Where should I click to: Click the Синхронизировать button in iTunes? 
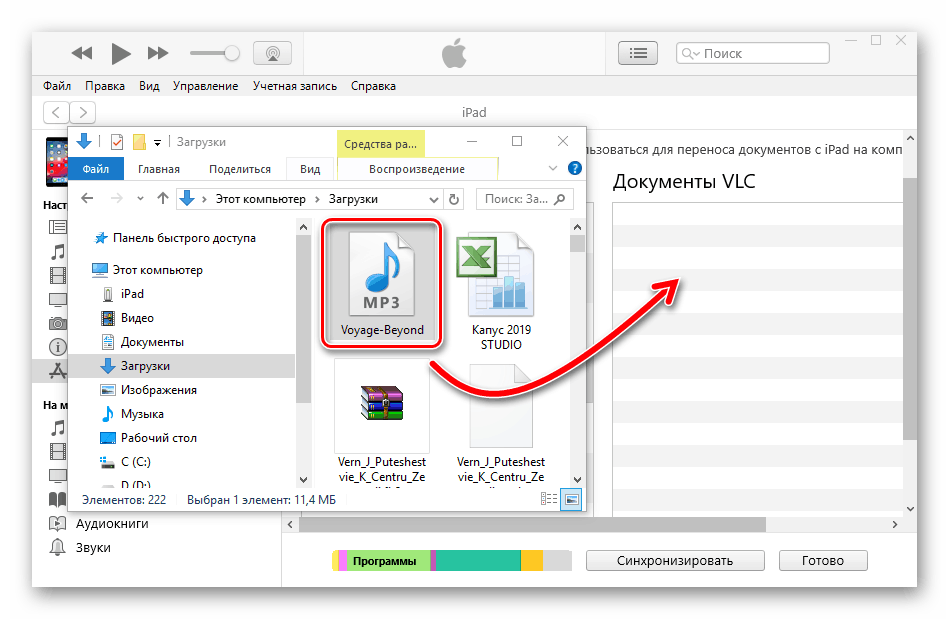tap(675, 561)
